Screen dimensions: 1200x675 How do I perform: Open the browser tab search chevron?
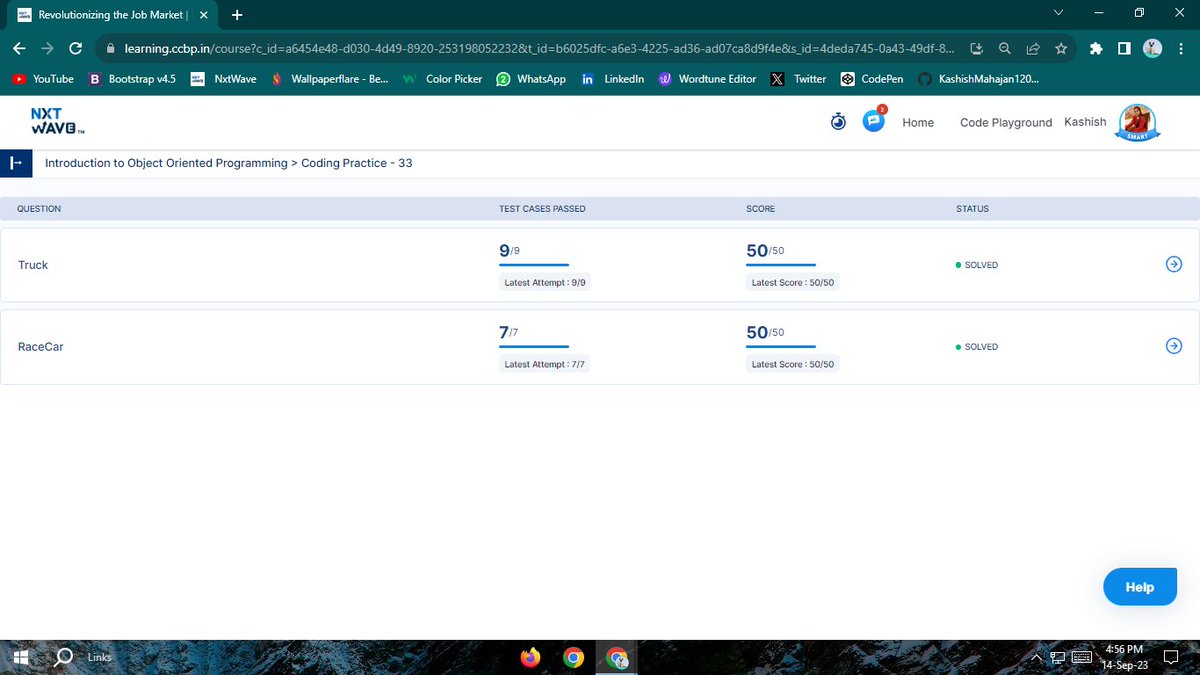coord(1058,14)
